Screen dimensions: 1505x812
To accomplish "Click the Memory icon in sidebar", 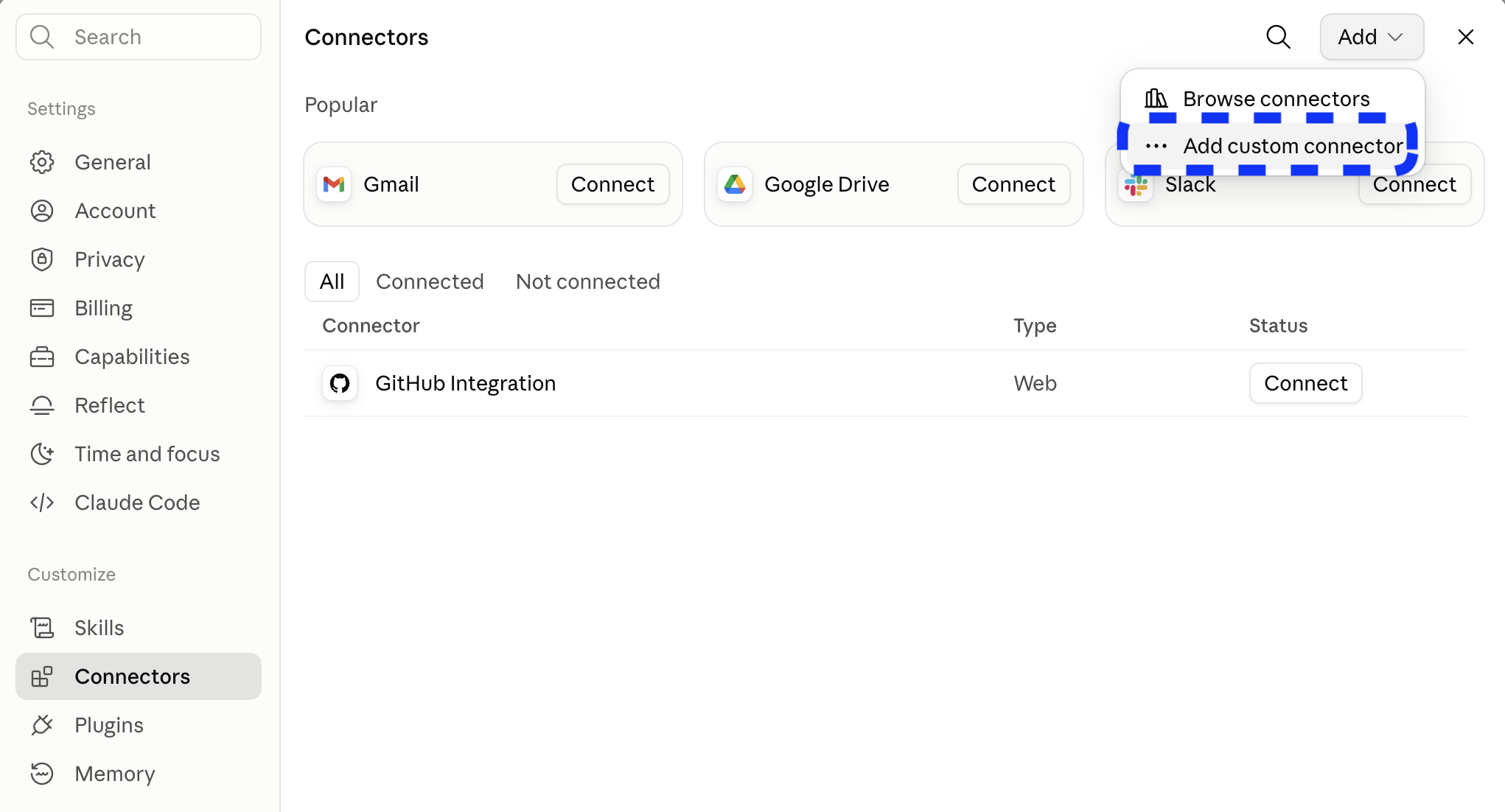I will (x=42, y=774).
